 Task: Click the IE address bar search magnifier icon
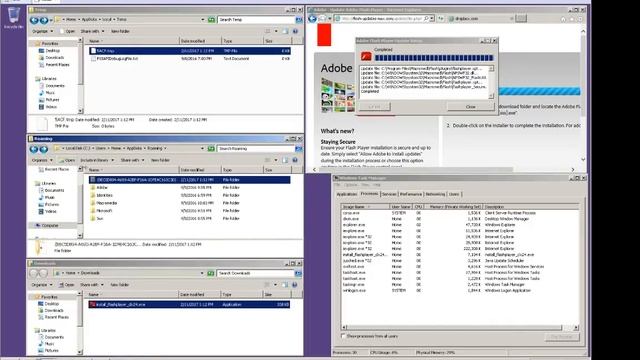[426, 18]
